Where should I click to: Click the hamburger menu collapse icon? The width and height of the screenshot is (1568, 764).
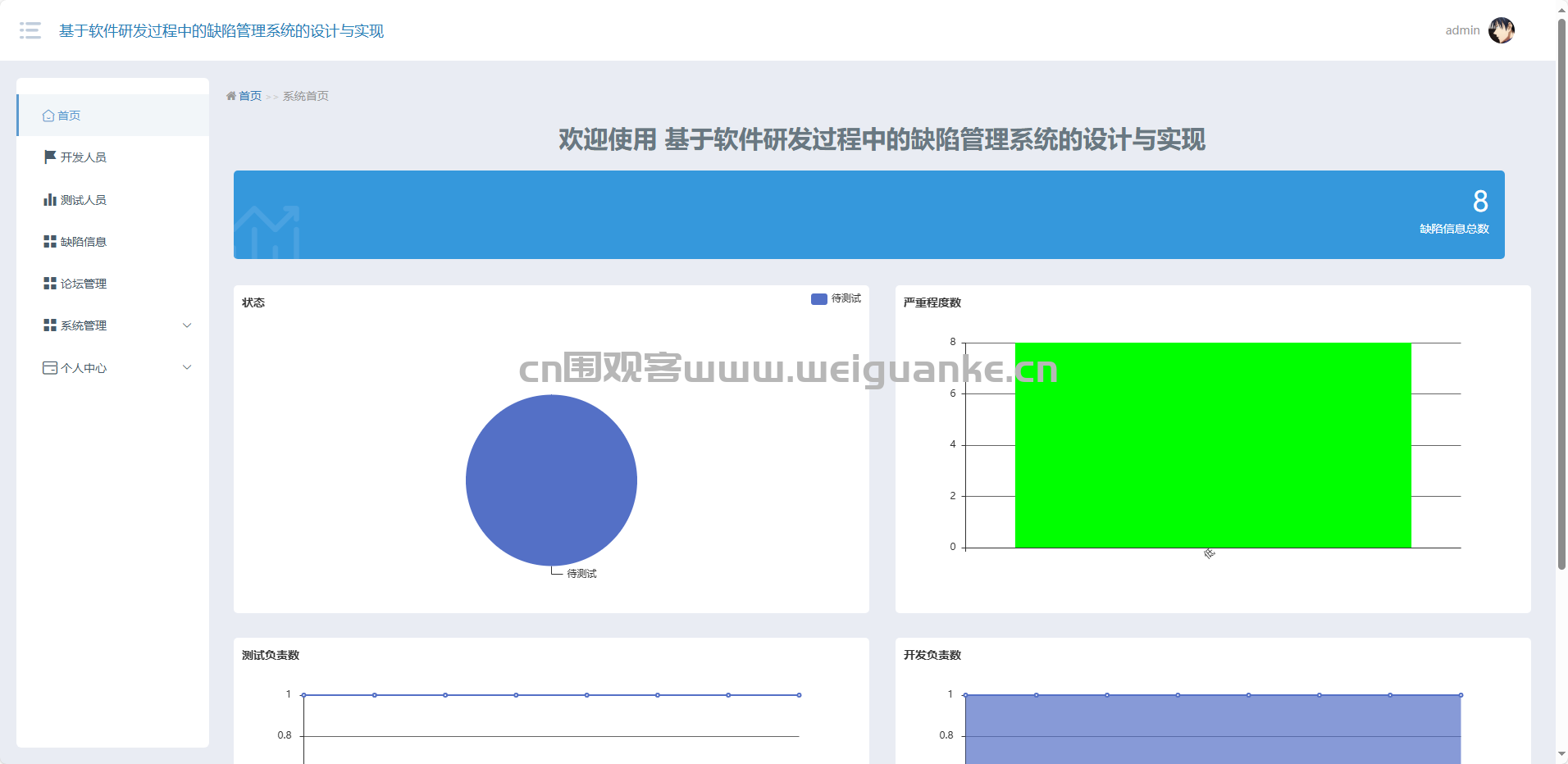[x=30, y=30]
